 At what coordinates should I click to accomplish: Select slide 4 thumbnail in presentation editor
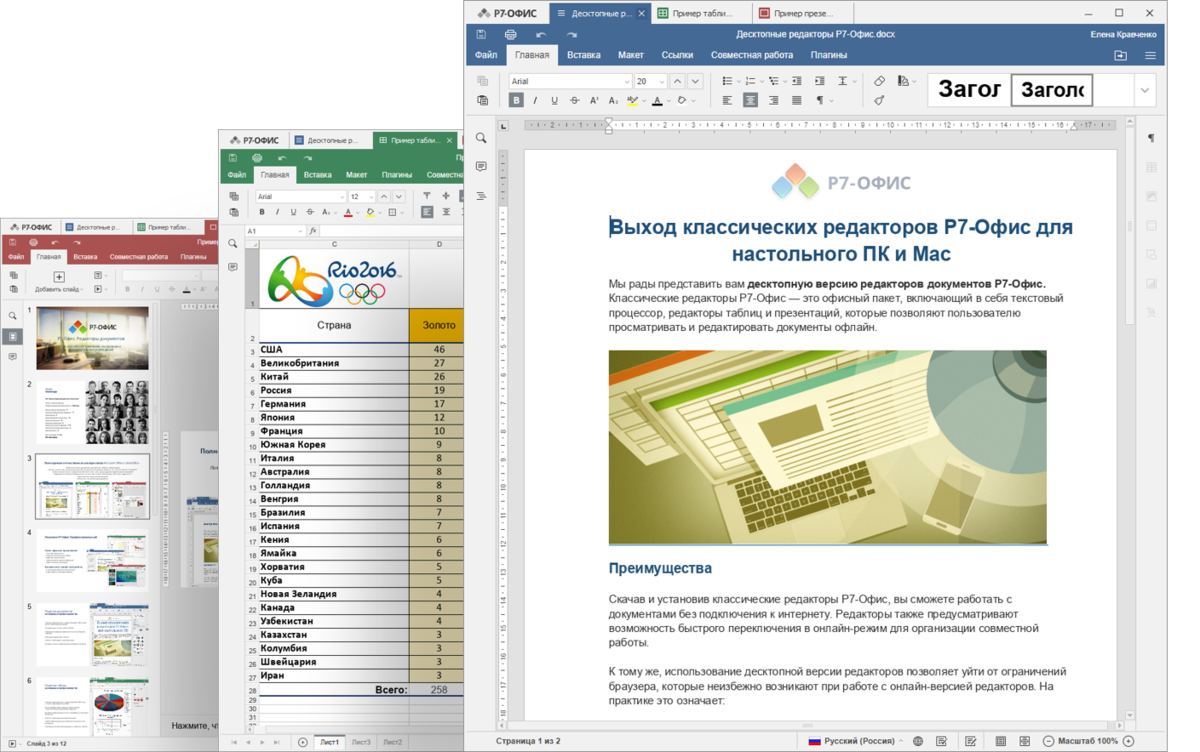93,561
